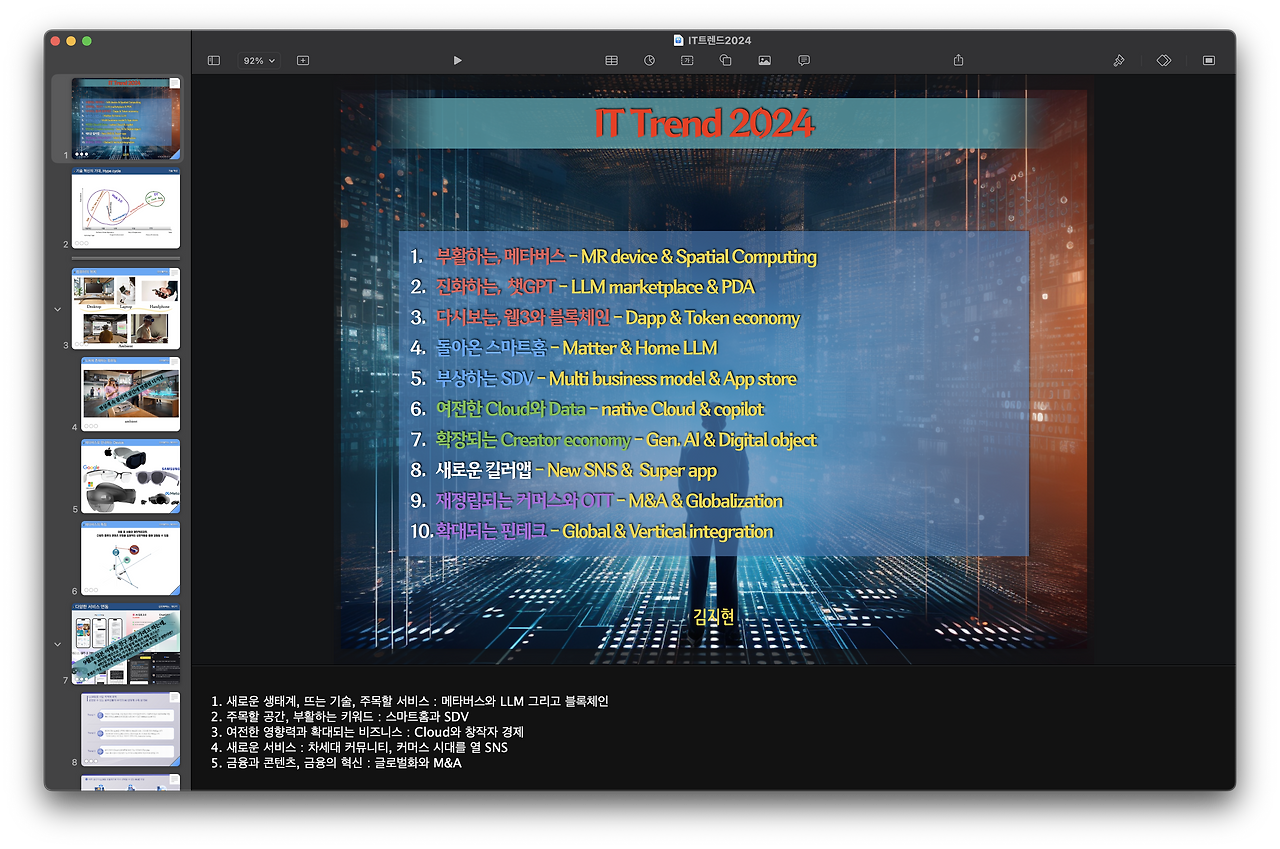Insert a chart from the toolbar

[x=650, y=61]
